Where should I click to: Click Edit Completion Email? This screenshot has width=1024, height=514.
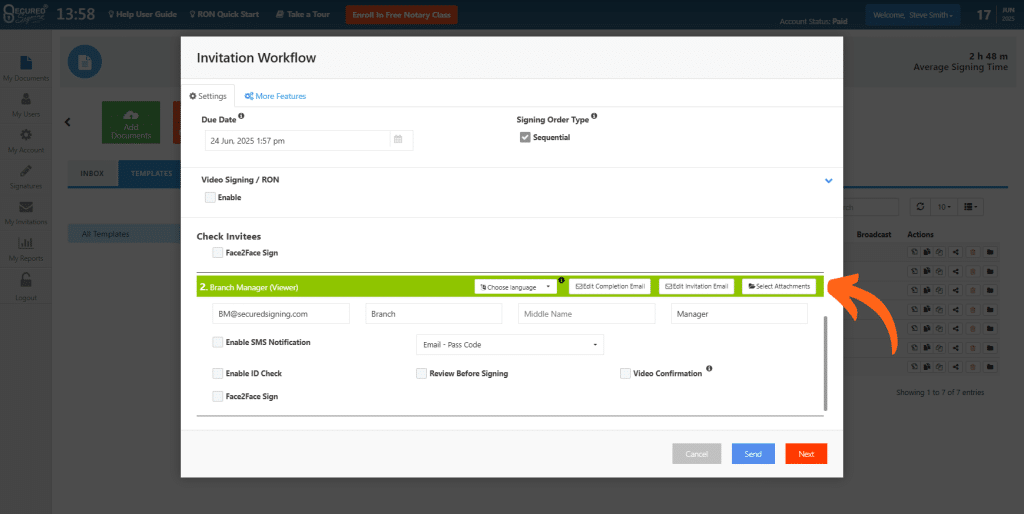(x=609, y=286)
